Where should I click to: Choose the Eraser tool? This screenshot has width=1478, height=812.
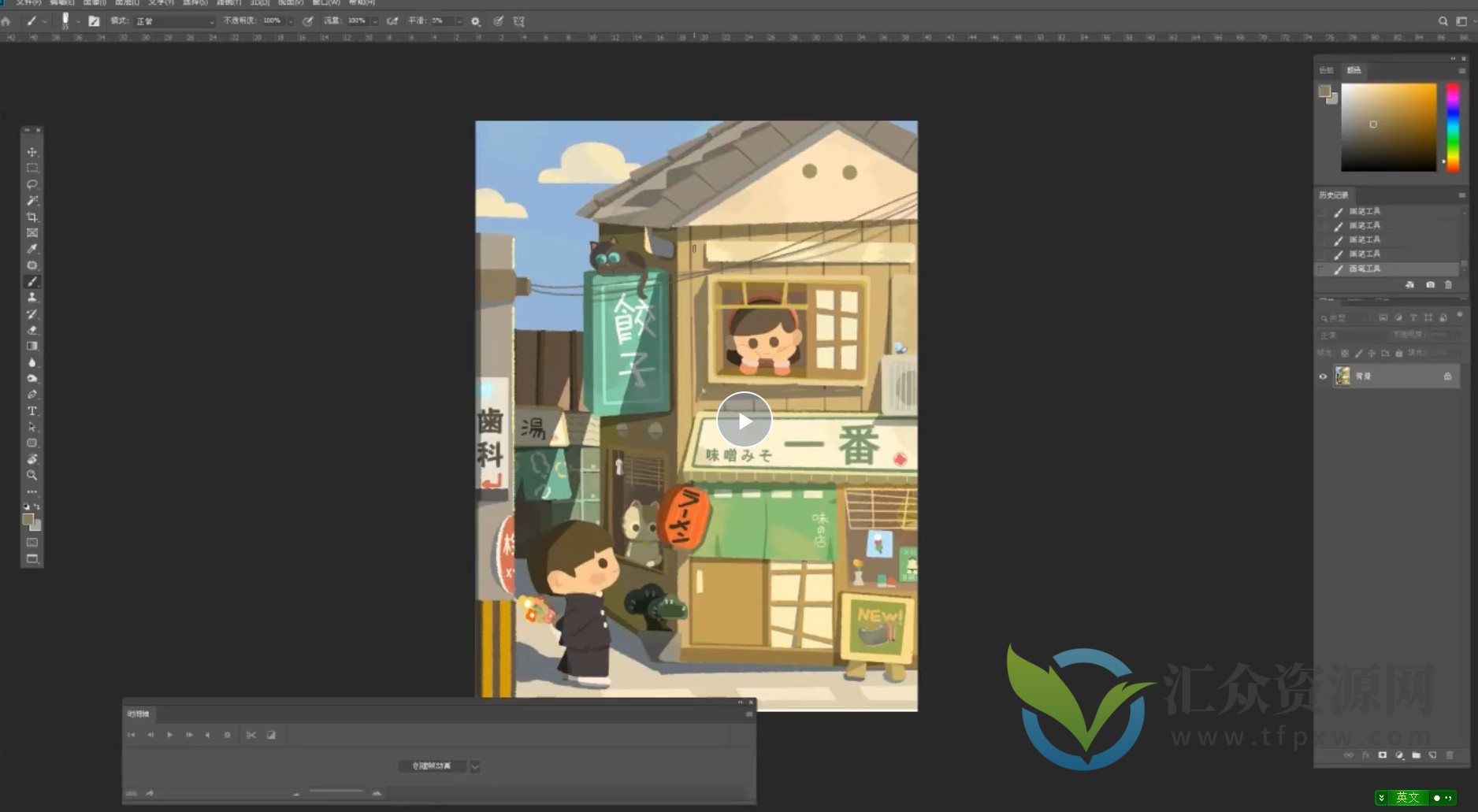(32, 330)
